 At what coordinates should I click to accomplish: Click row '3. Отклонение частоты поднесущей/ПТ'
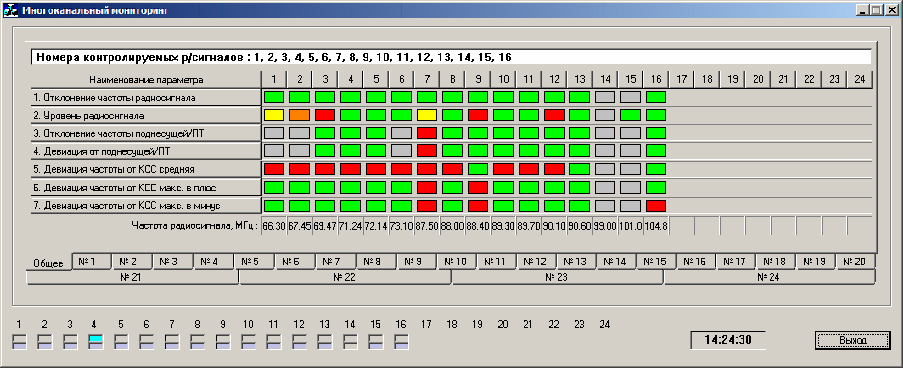pos(146,133)
